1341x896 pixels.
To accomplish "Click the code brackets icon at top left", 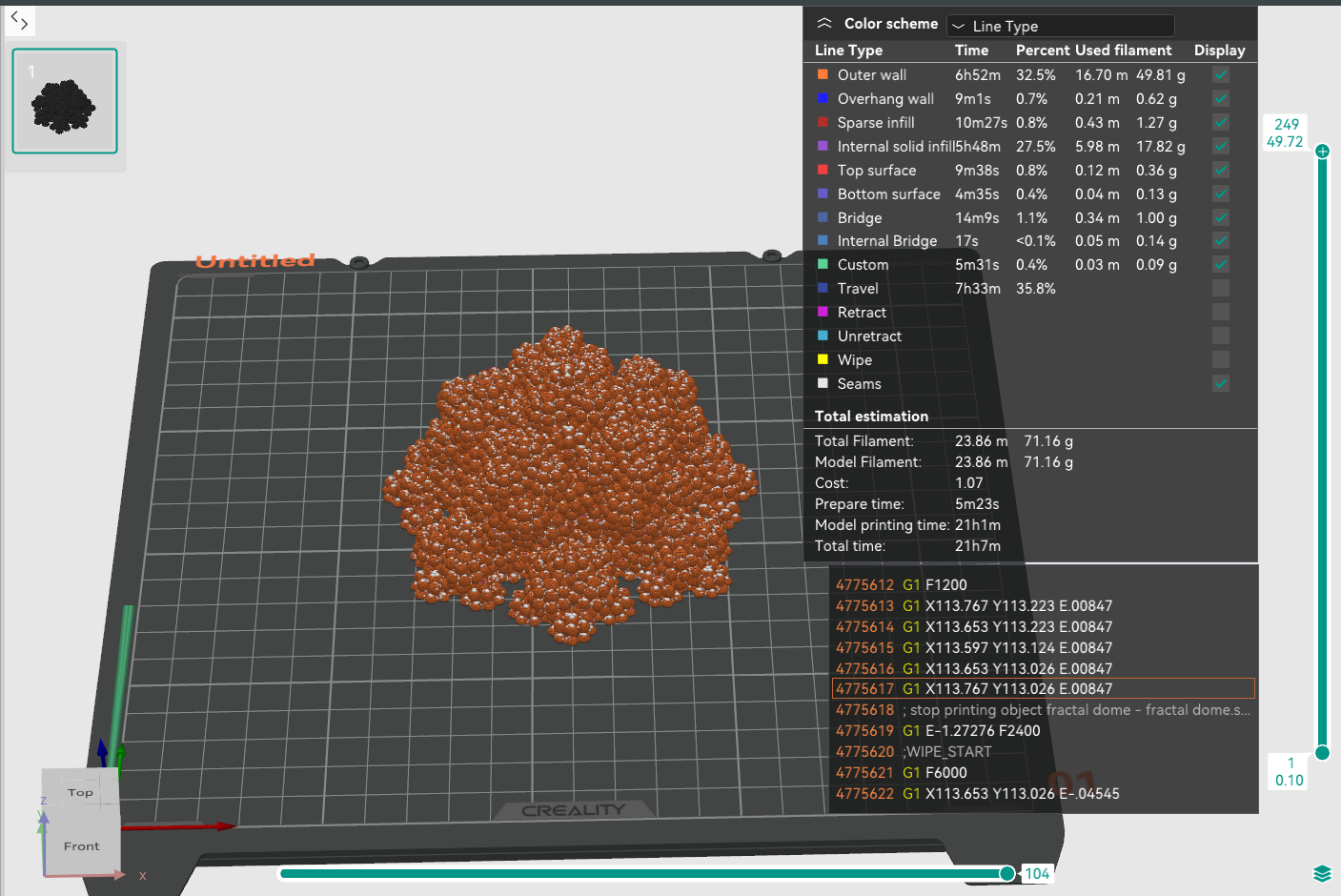I will [19, 20].
